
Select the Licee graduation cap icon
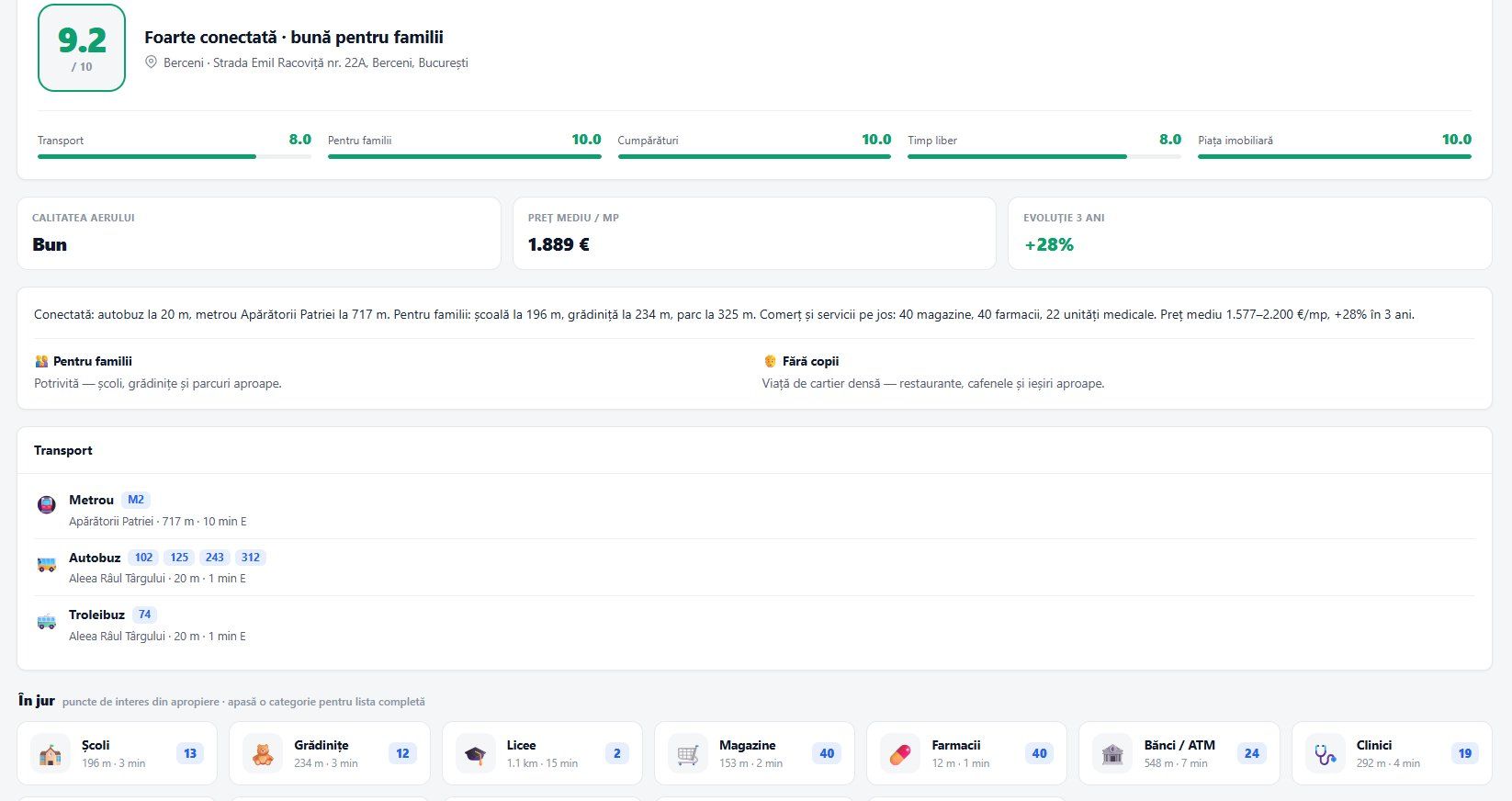[475, 754]
